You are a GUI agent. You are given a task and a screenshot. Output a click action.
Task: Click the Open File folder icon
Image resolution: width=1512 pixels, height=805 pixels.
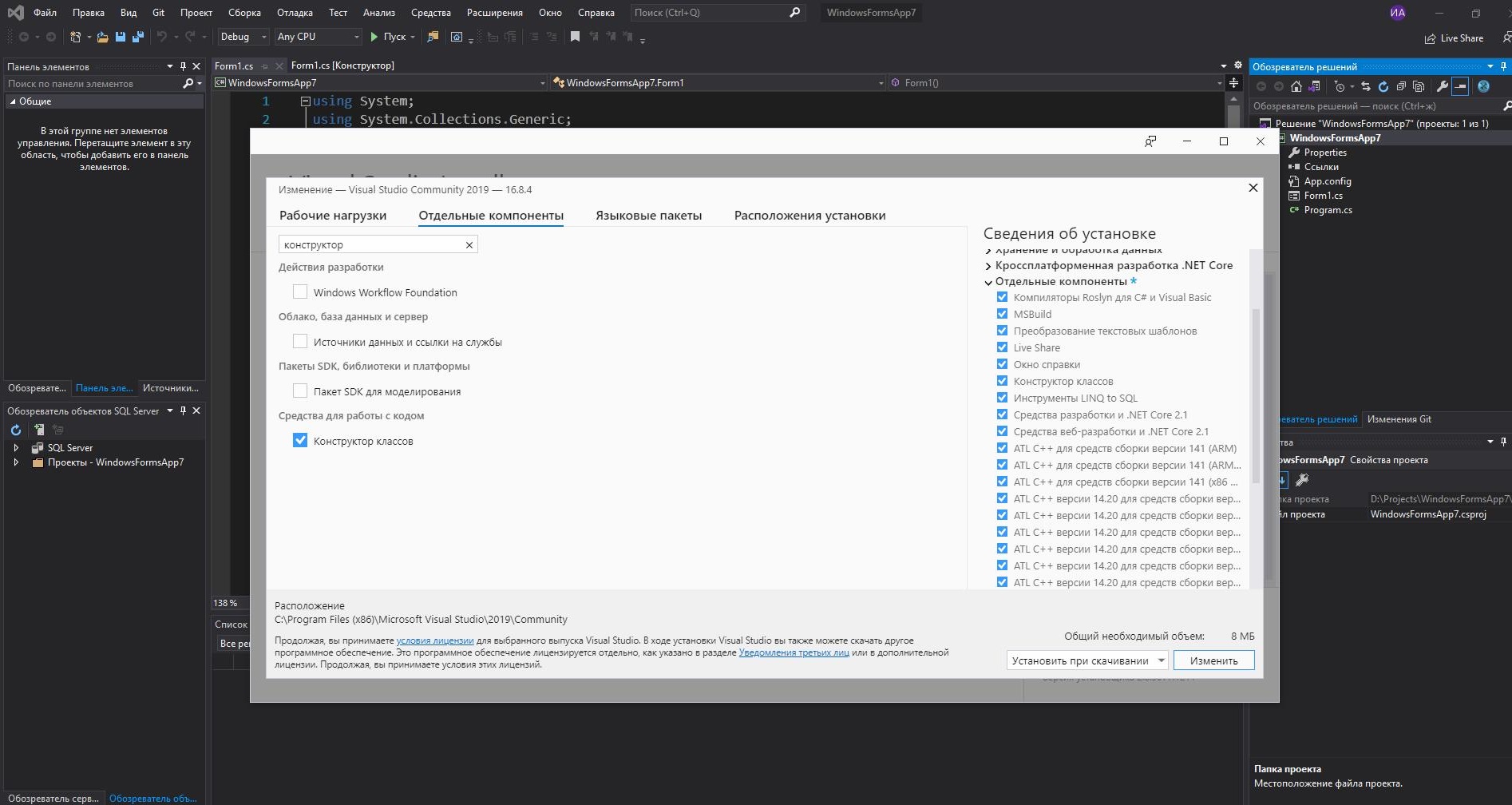point(102,37)
